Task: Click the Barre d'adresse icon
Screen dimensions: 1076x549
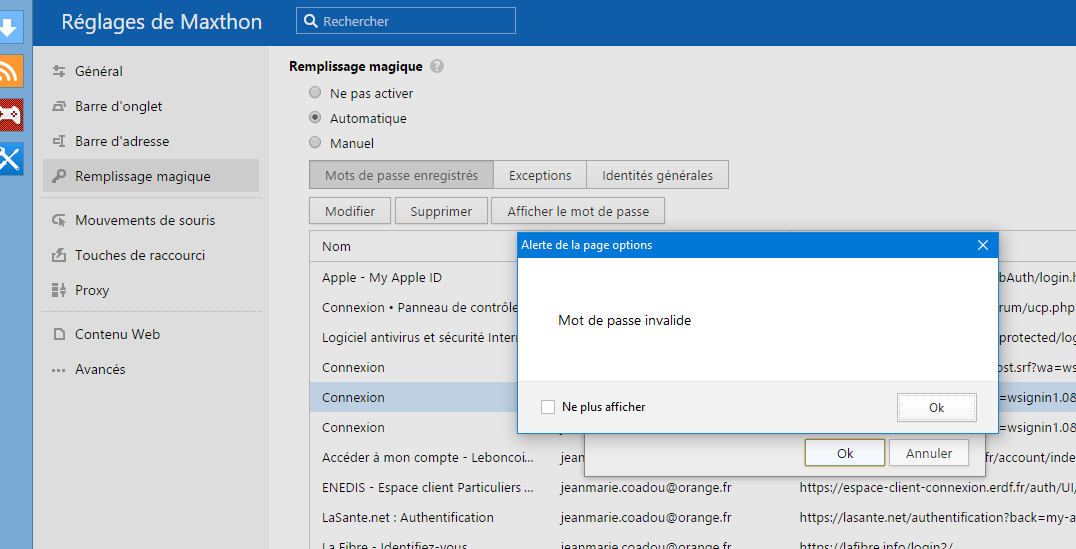Action: (x=59, y=141)
